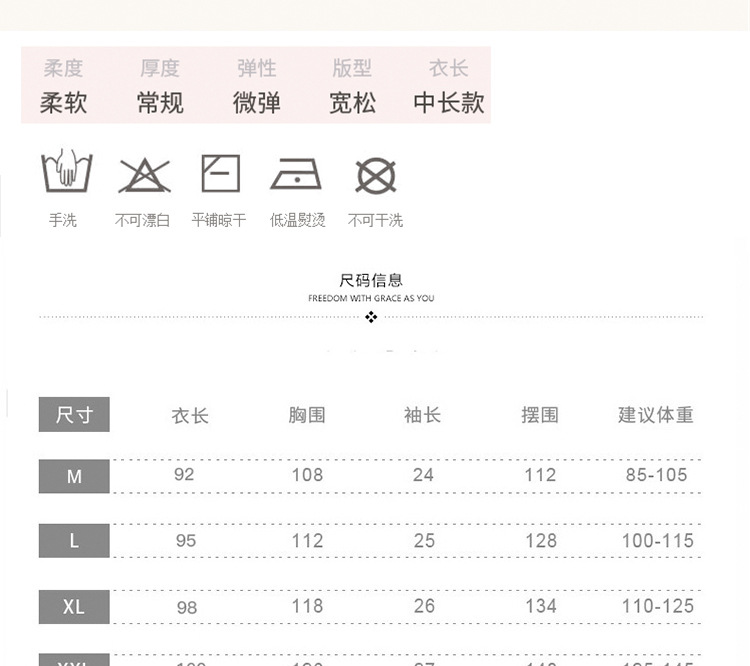
Task: Select the 不可漂白 label
Action: click(x=143, y=220)
